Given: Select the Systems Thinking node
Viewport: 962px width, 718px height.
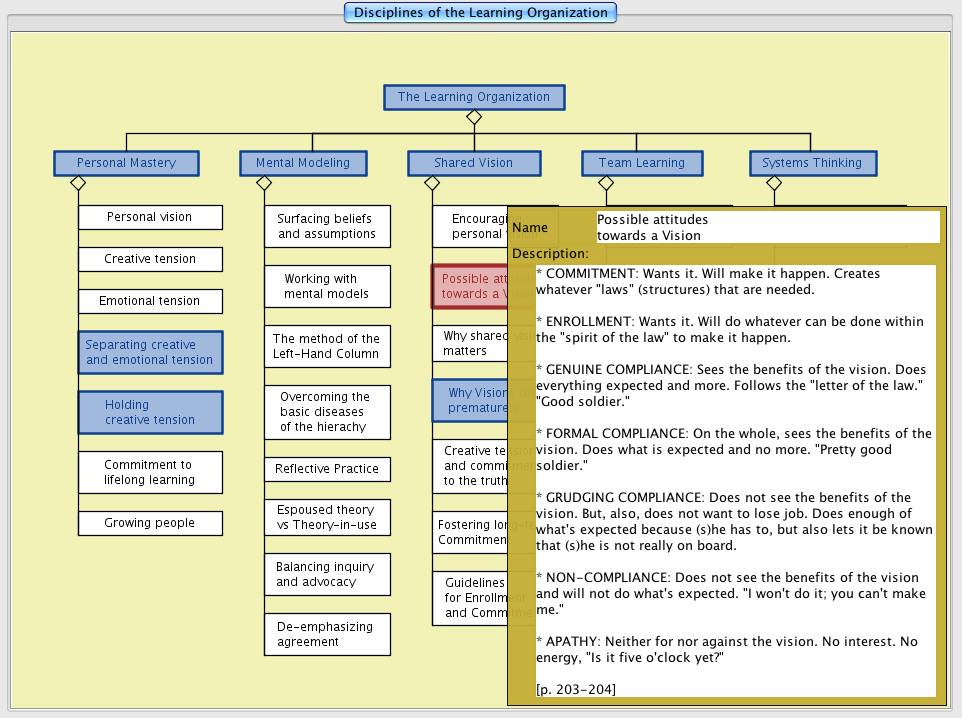Looking at the screenshot, I should click(811, 163).
